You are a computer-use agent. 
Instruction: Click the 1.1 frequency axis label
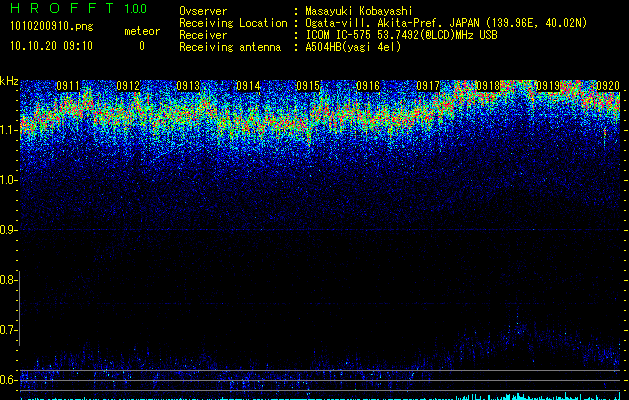coord(8,130)
